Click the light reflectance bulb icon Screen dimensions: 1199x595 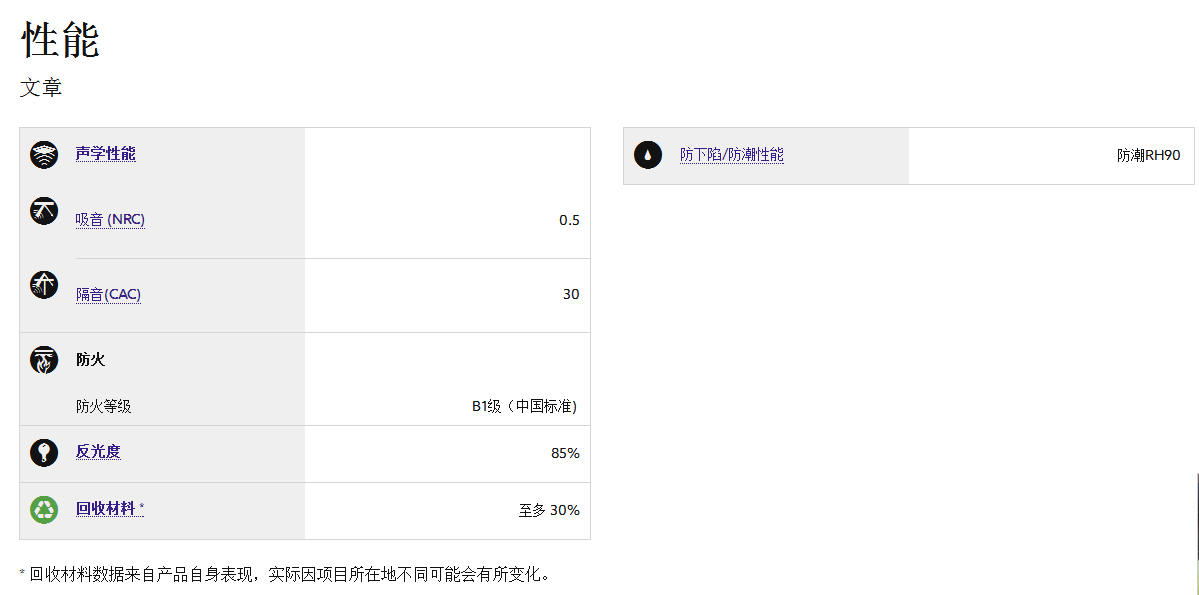pos(44,453)
